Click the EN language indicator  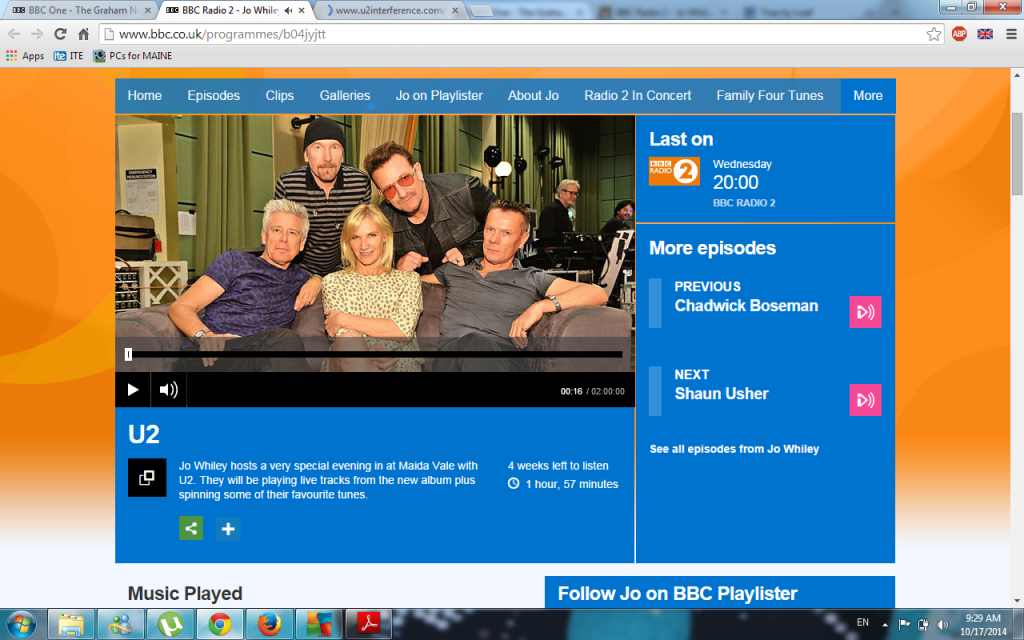click(863, 622)
